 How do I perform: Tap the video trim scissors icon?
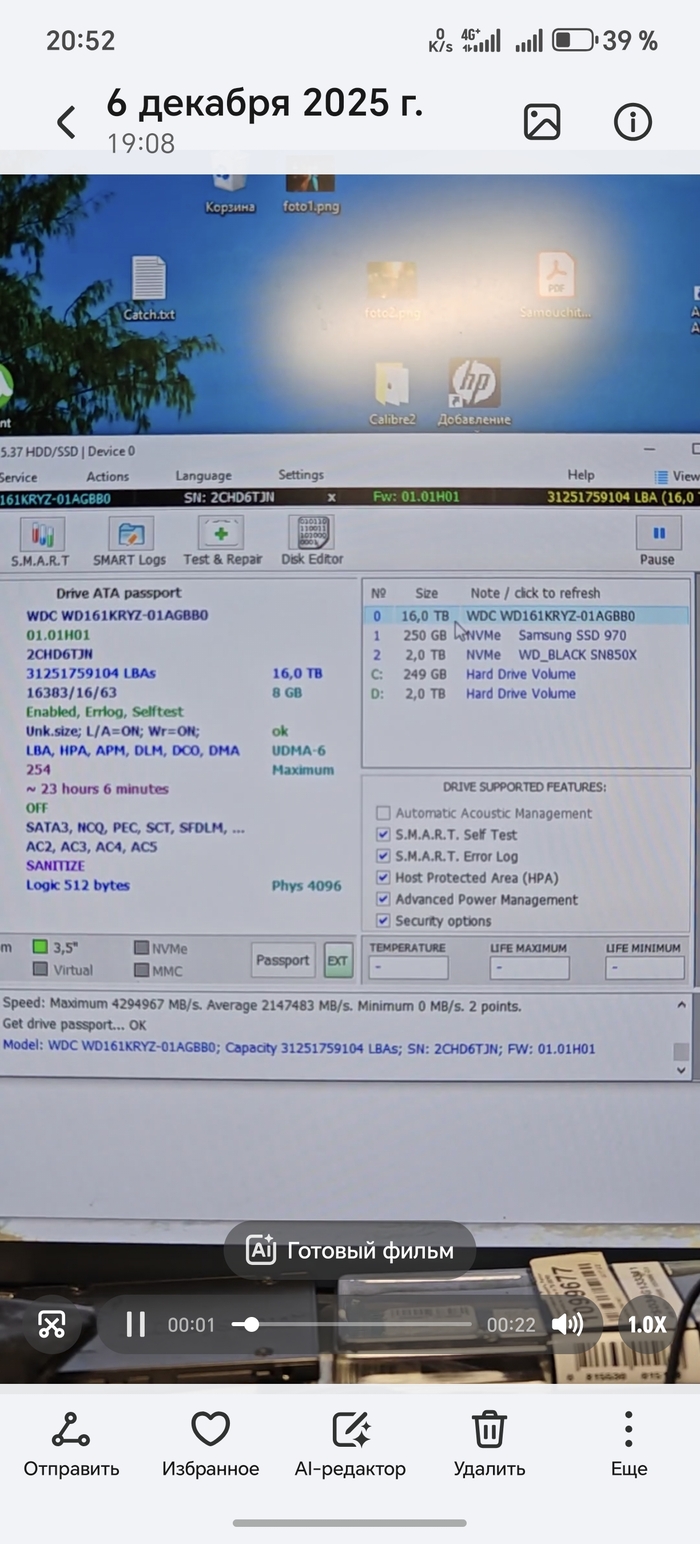tap(52, 1324)
